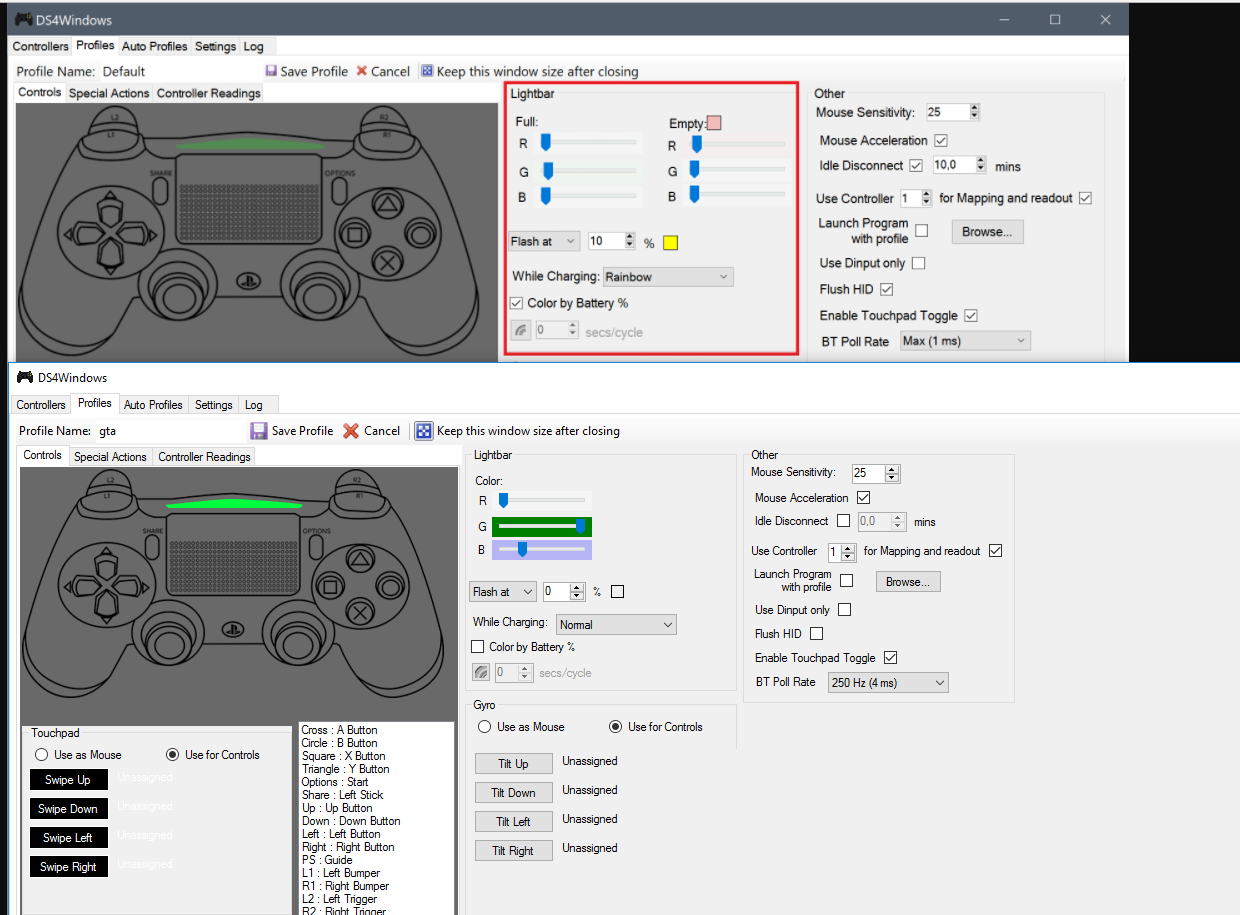Open While Charging Rainbow dropdown, Default window
Viewport: 1240px width, 915px height.
pos(668,277)
